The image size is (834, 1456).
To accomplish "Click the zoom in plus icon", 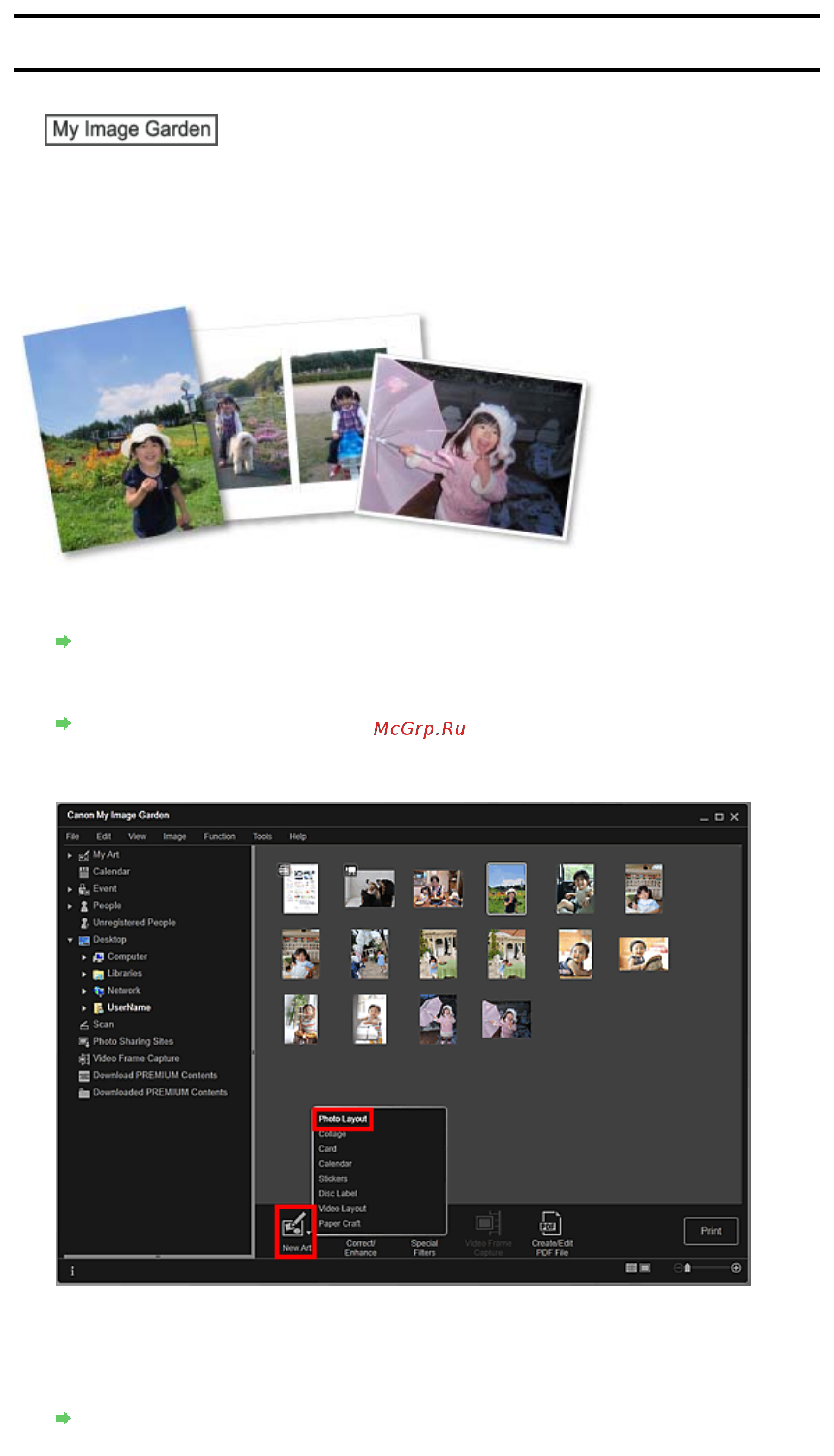I will (x=736, y=1269).
